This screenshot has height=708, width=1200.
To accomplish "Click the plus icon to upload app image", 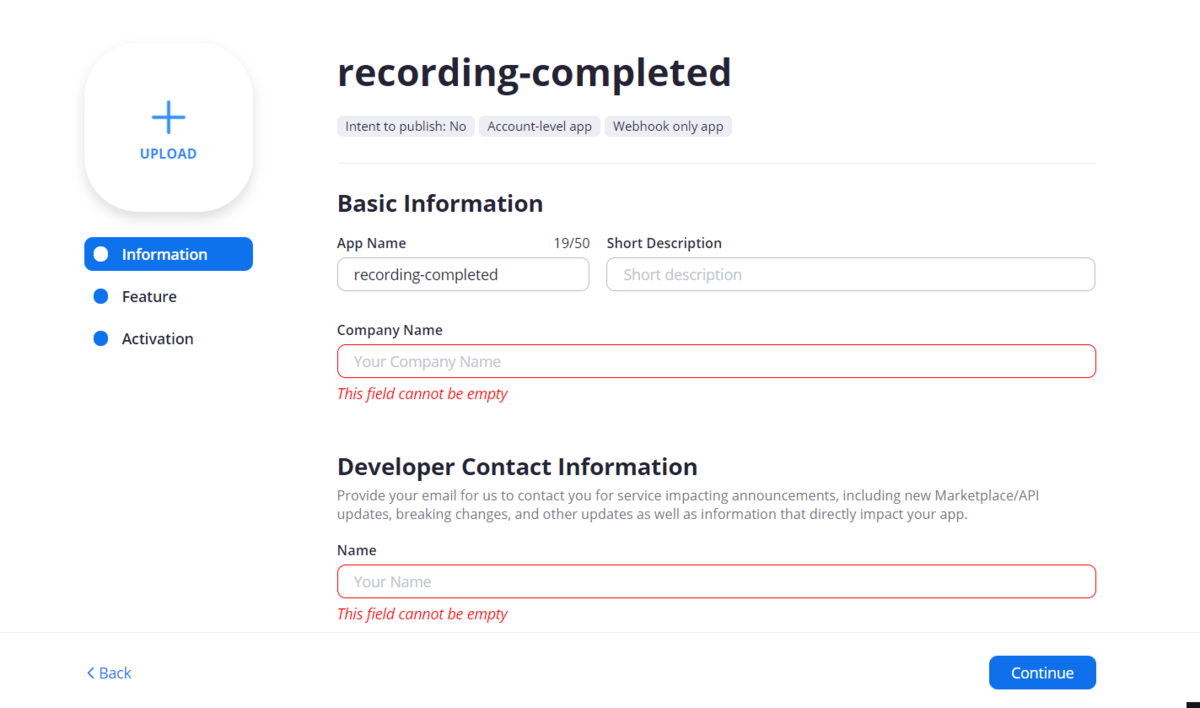I will coord(168,117).
